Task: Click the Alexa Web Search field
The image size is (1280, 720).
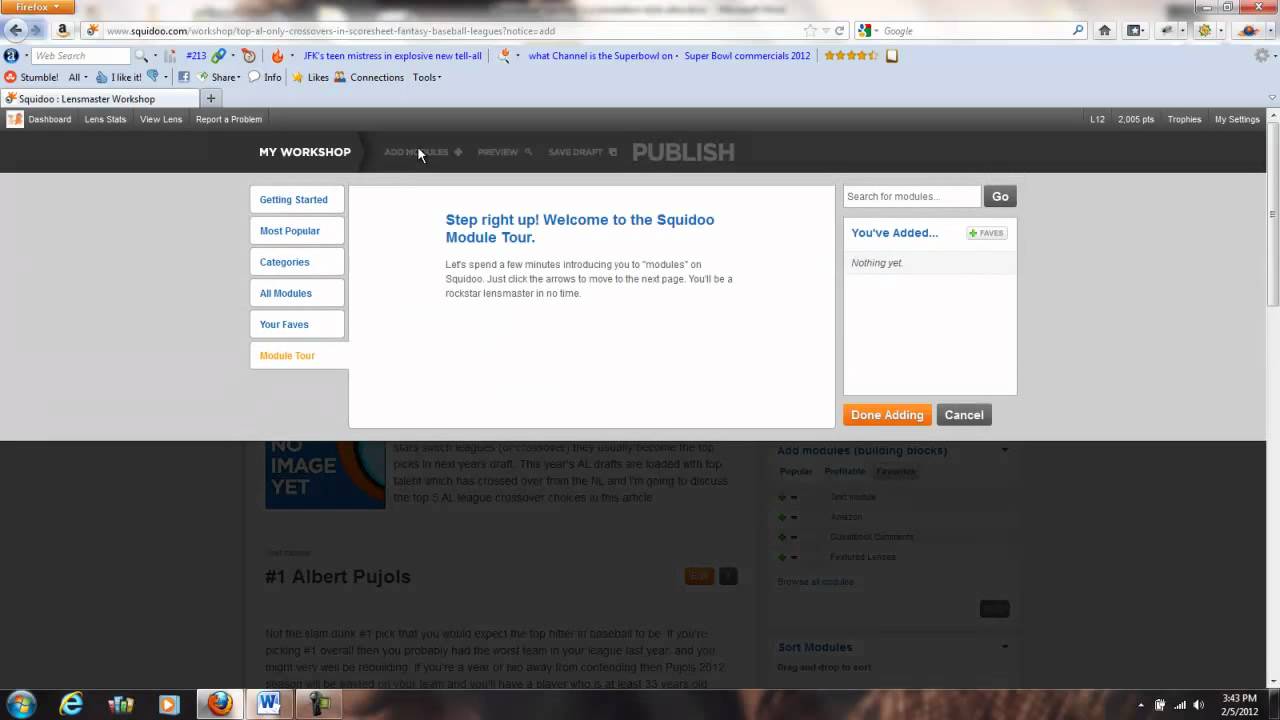Action: (81, 56)
